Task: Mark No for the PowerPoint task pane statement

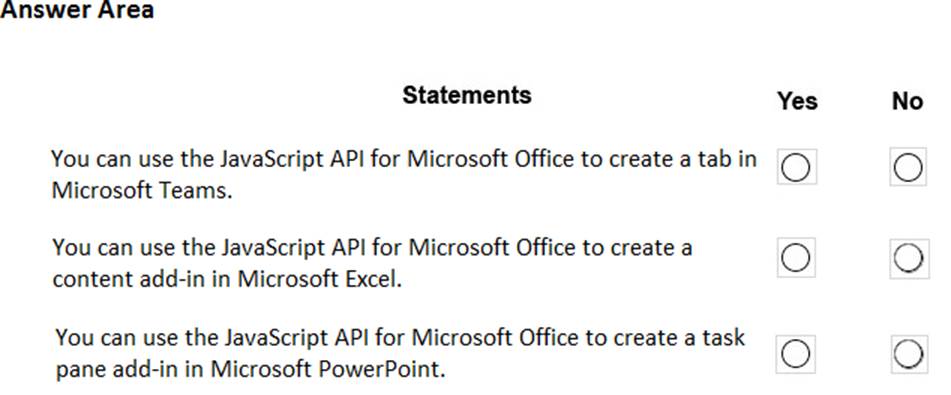Action: click(x=908, y=354)
